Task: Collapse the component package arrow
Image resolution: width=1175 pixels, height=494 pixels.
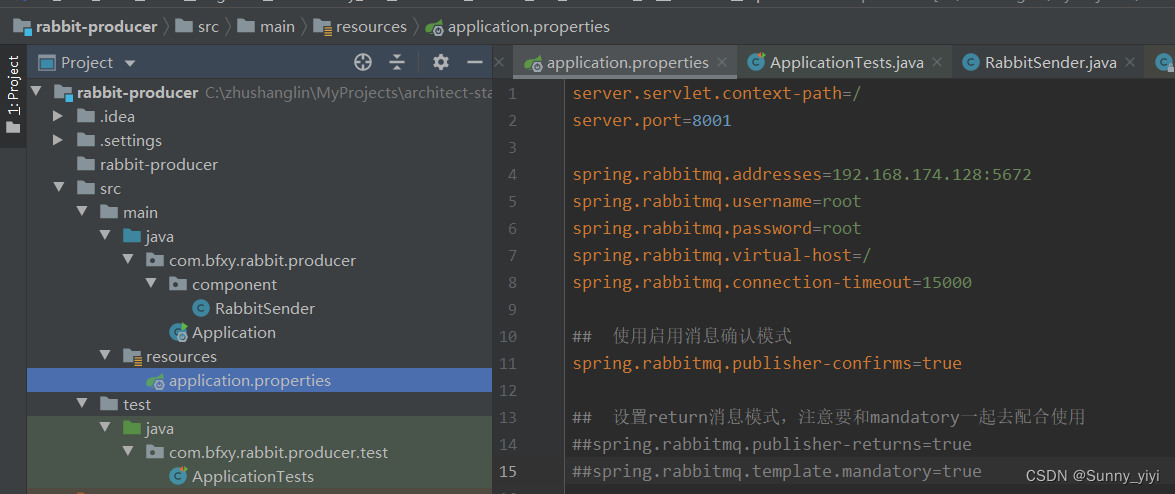Action: click(151, 284)
